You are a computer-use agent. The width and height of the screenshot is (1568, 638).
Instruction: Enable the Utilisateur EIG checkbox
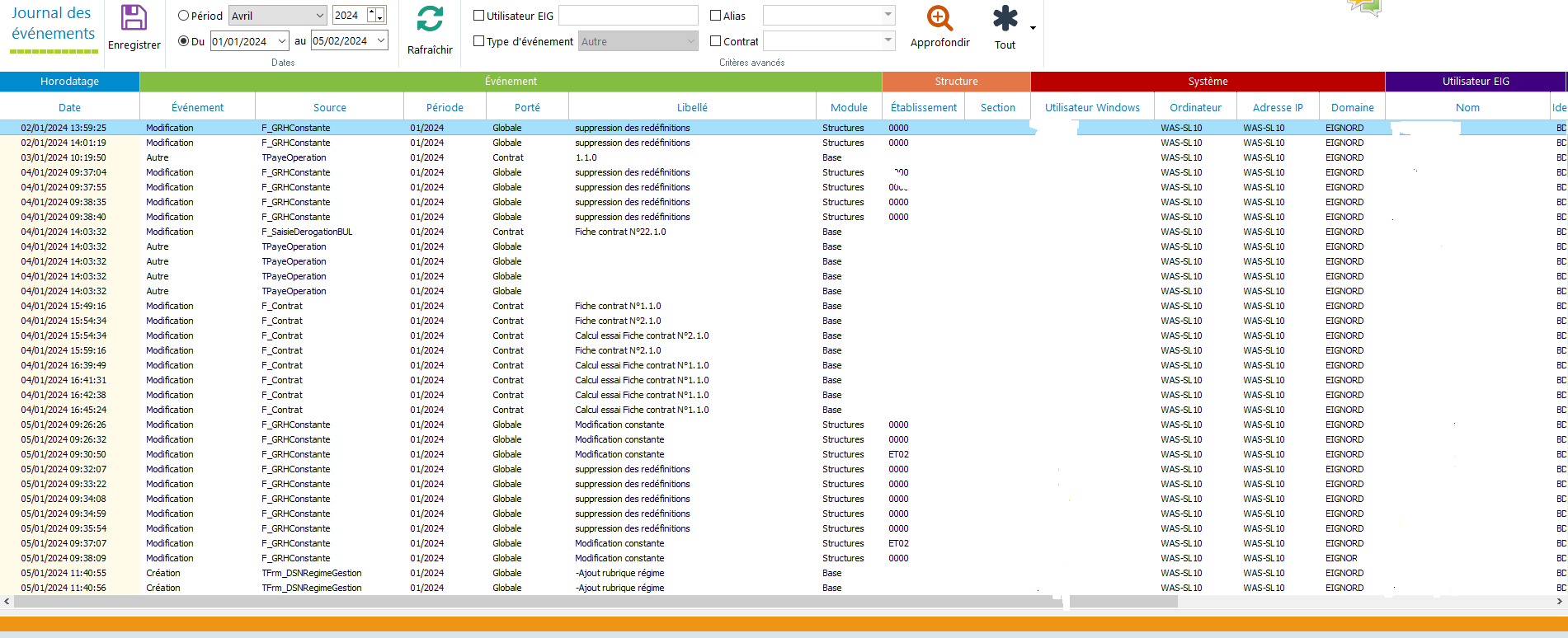[x=478, y=16]
